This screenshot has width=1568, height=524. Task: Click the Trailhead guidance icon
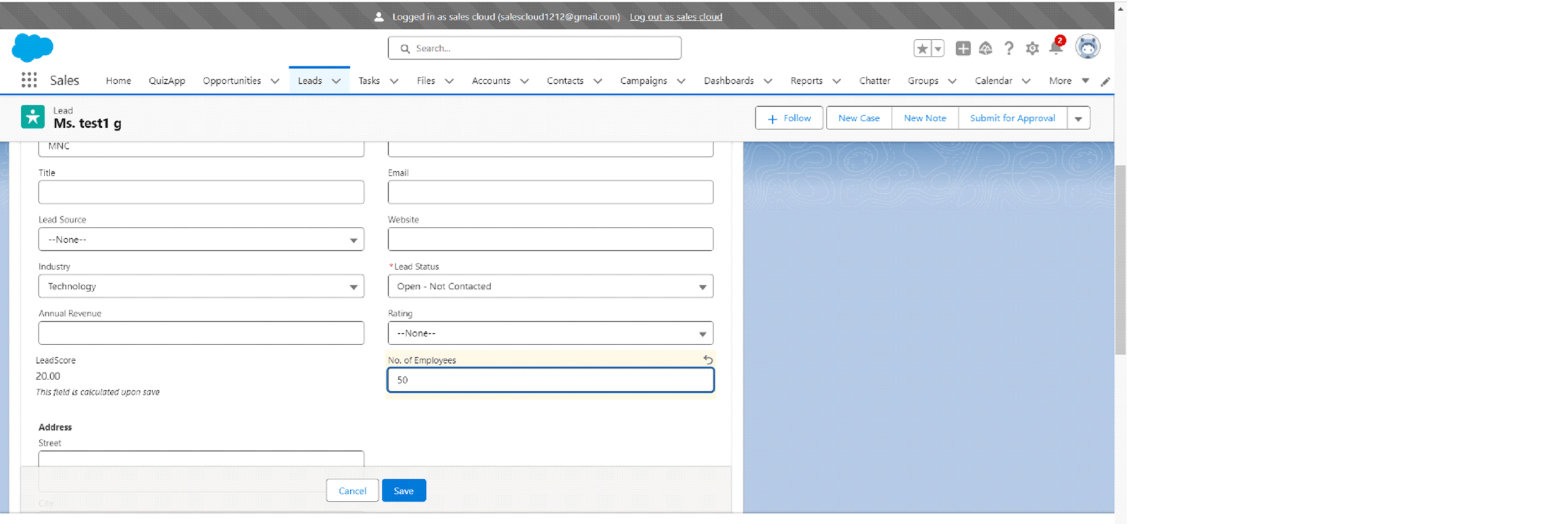(x=985, y=48)
